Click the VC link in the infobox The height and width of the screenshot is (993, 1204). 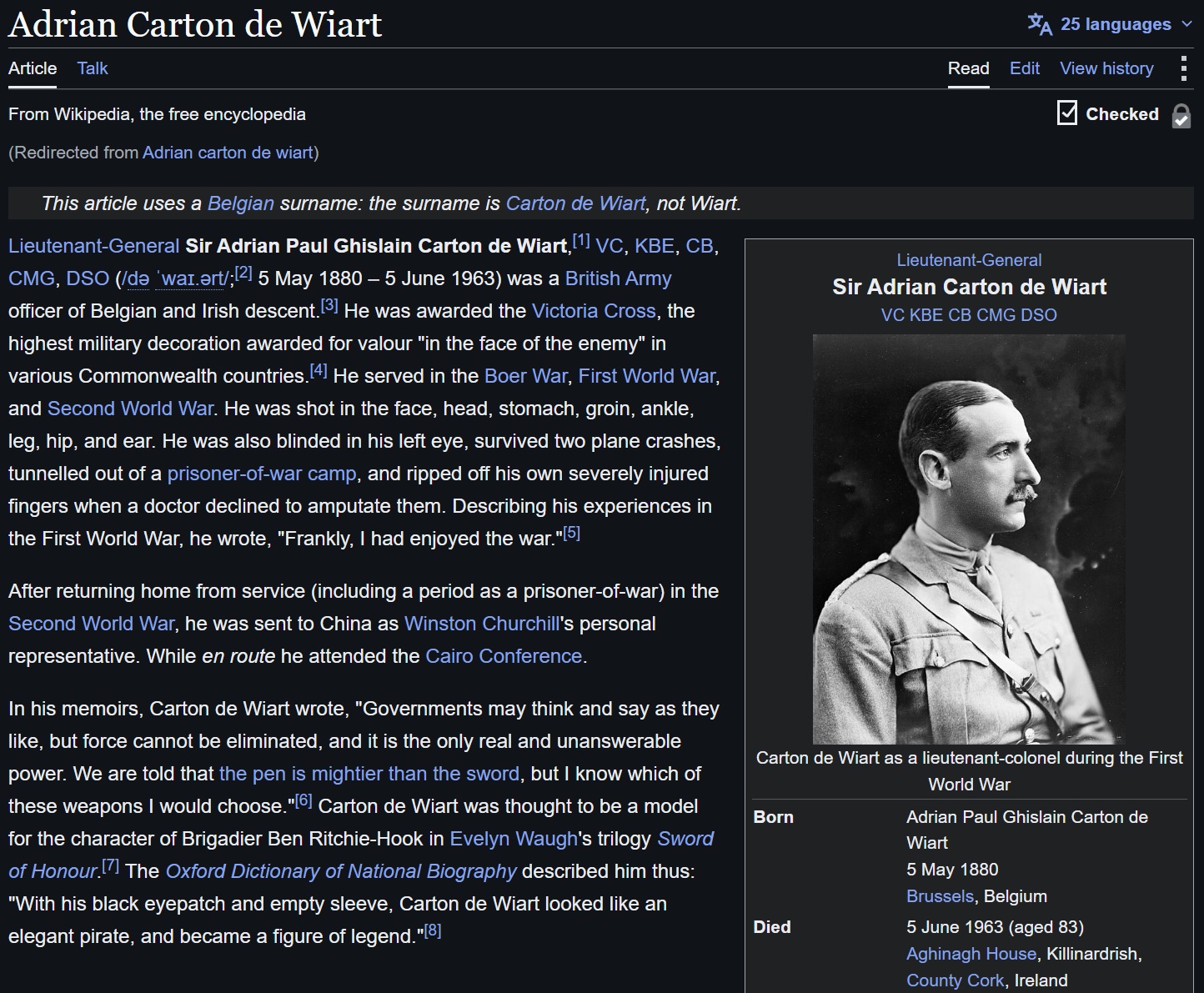pos(893,315)
